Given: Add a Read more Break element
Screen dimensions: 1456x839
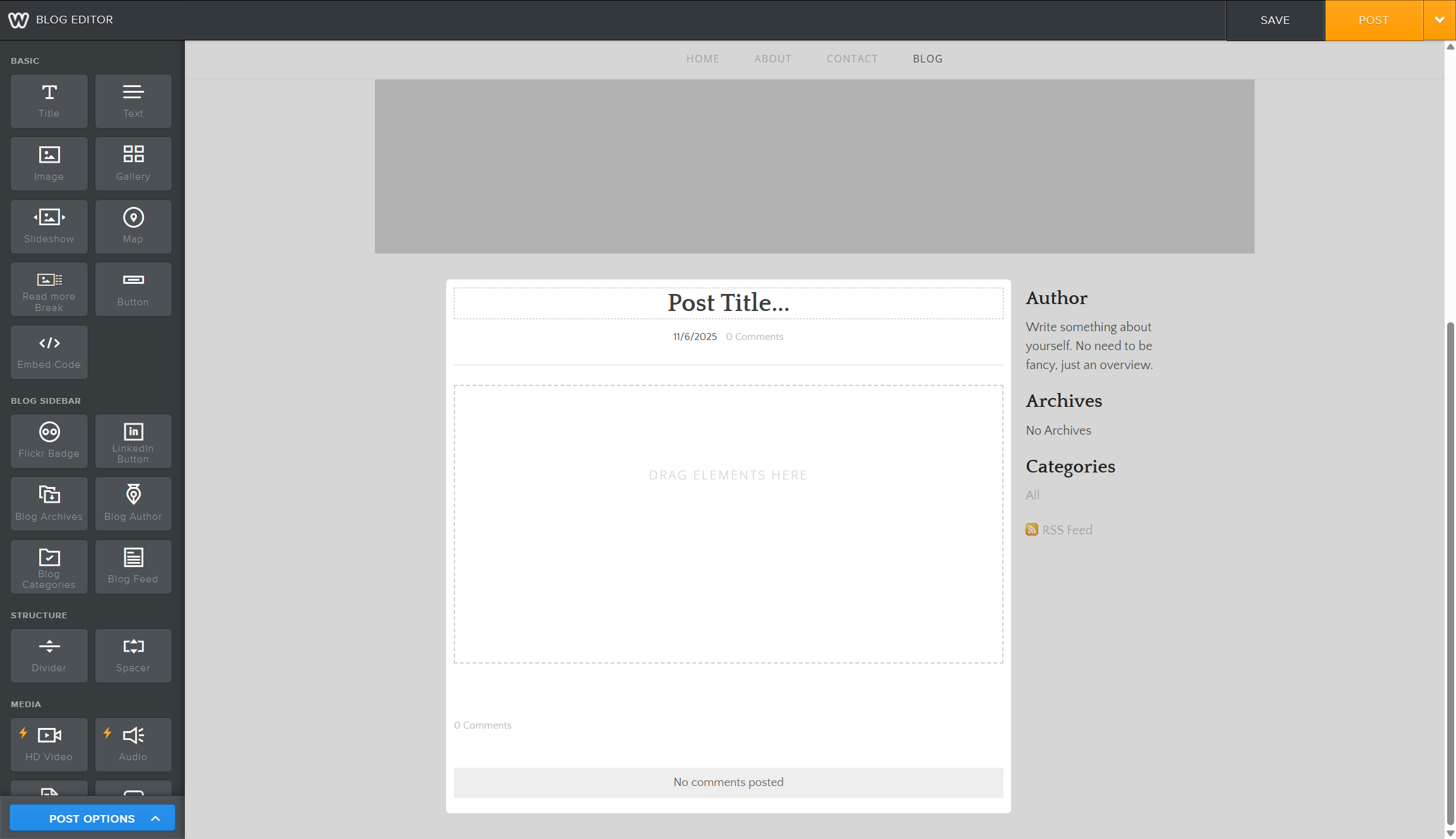Looking at the screenshot, I should 49,289.
